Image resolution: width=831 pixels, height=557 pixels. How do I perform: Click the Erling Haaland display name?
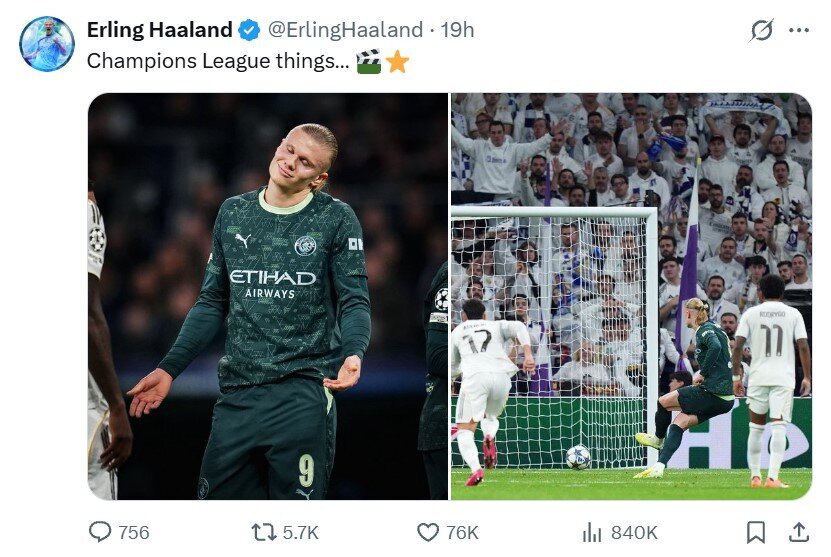[x=159, y=30]
